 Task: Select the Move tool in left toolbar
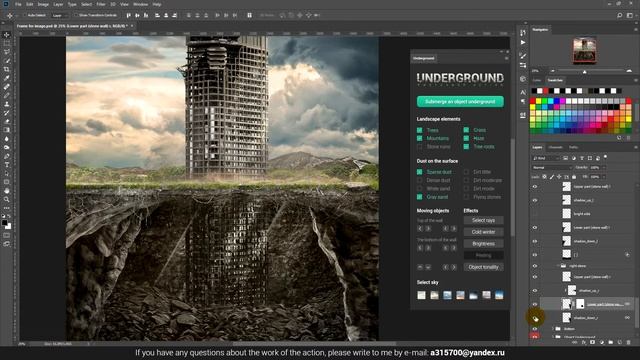(x=7, y=35)
